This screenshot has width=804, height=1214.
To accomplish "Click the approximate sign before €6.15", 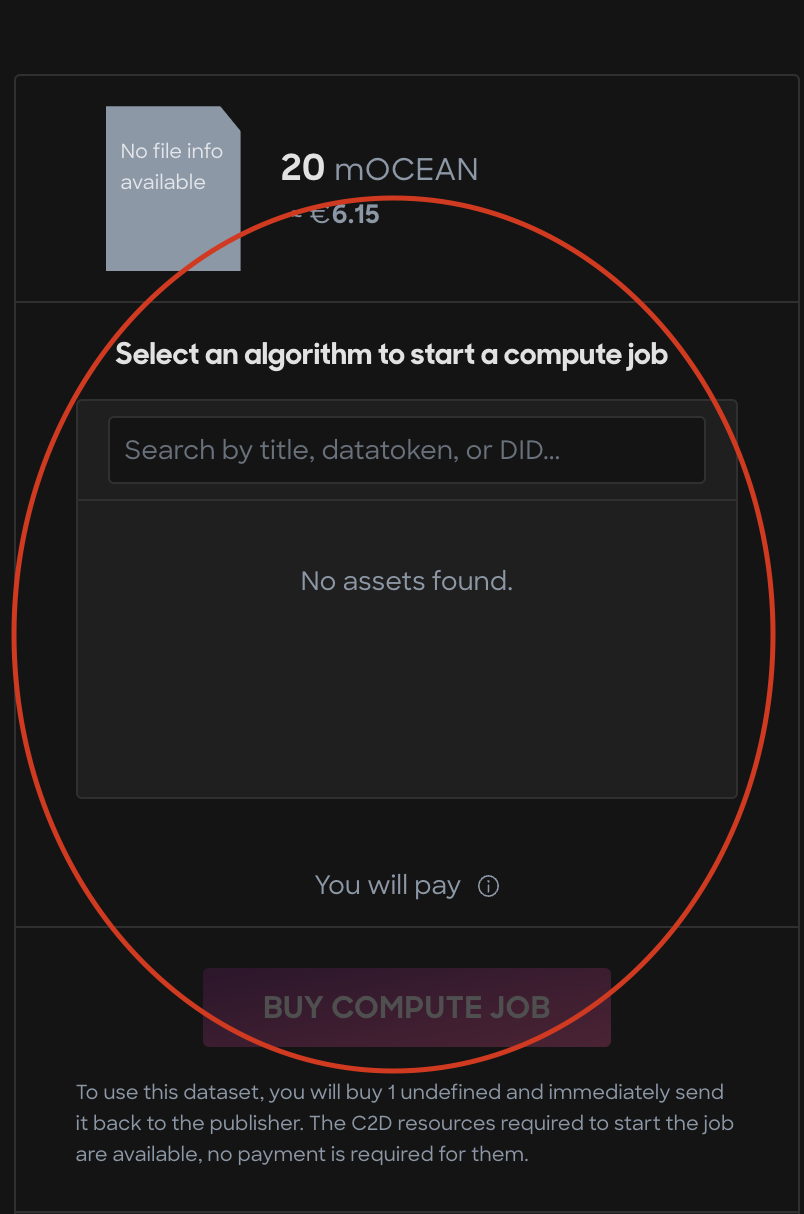I will [x=297, y=214].
